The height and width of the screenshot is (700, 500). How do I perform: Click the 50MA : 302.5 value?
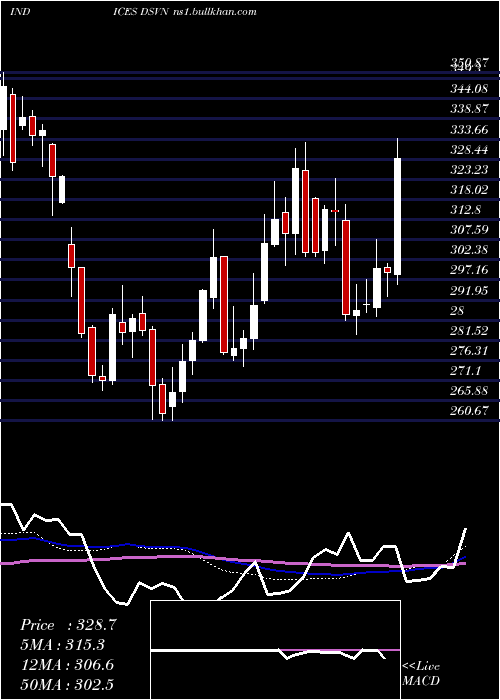pos(67,684)
